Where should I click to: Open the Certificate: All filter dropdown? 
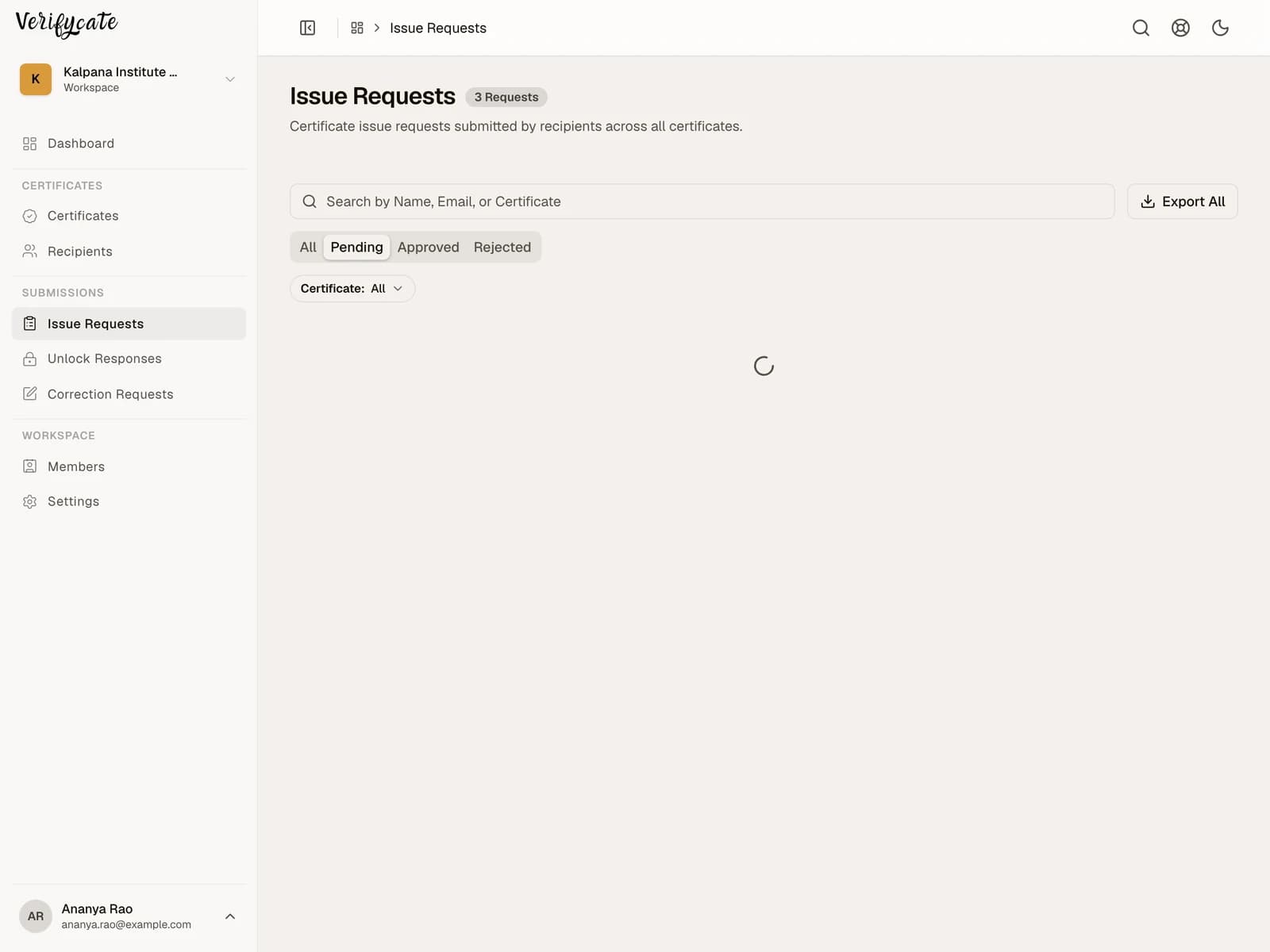tap(352, 289)
